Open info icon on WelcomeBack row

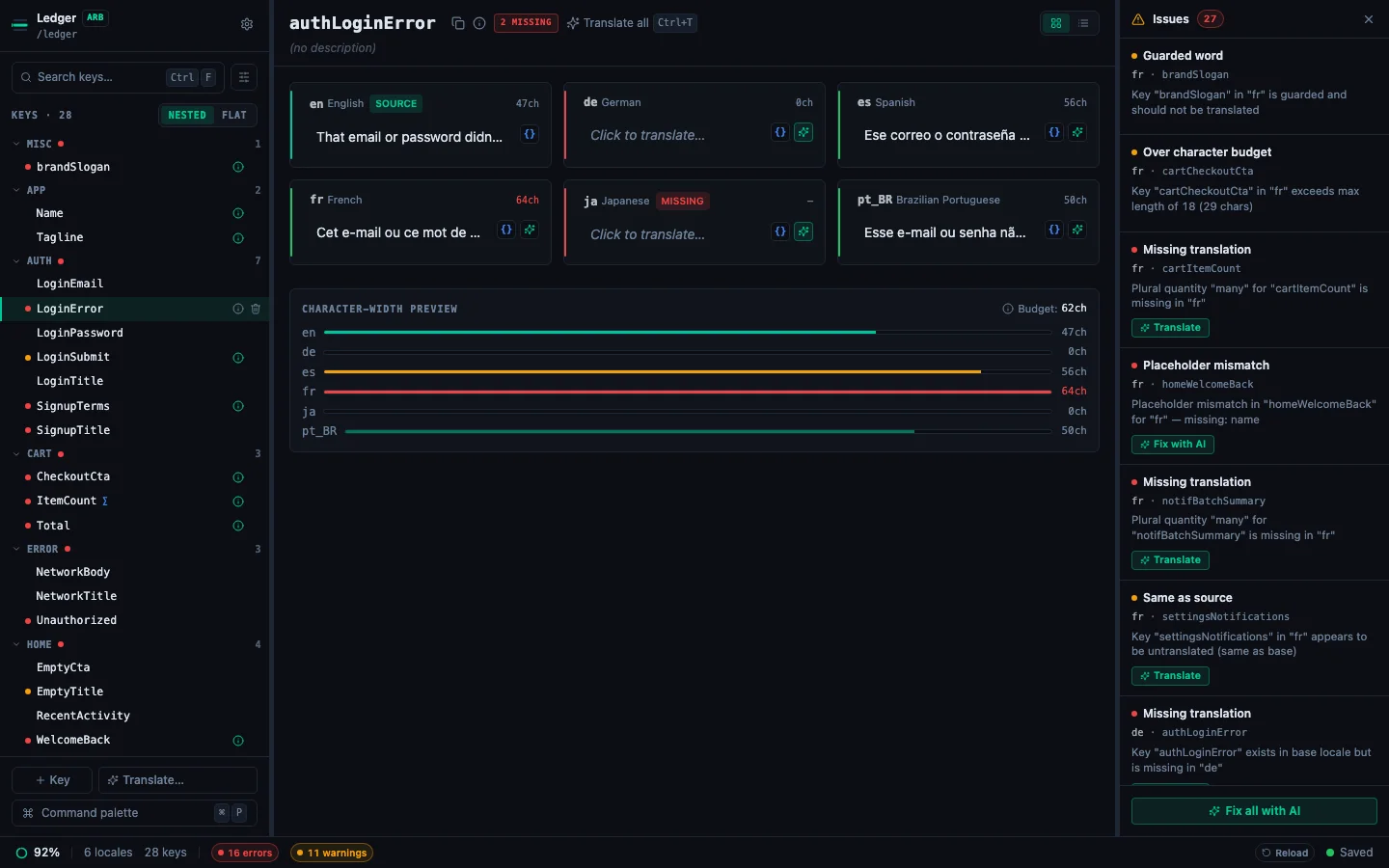pos(238,741)
